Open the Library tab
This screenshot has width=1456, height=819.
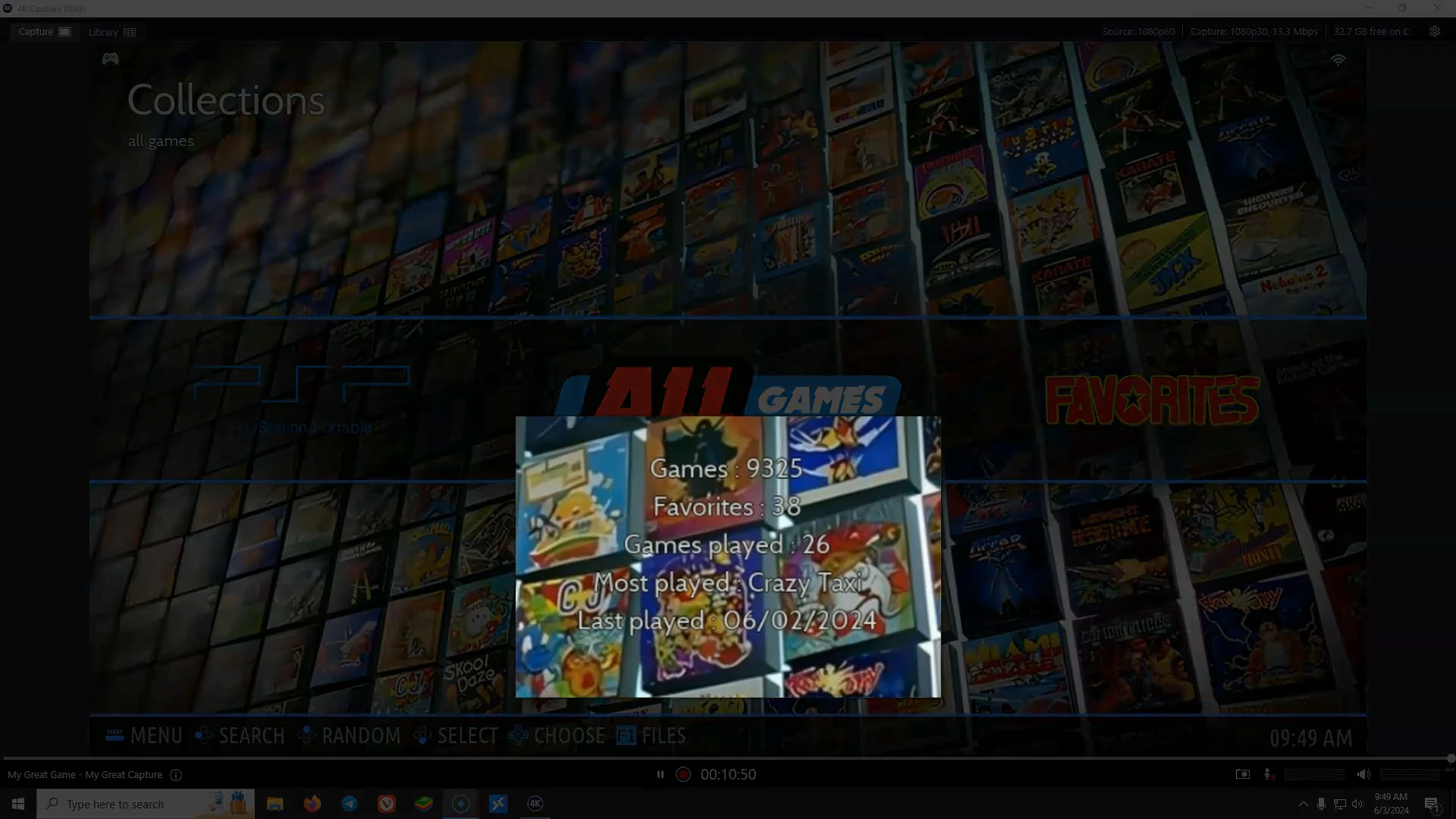tap(111, 33)
